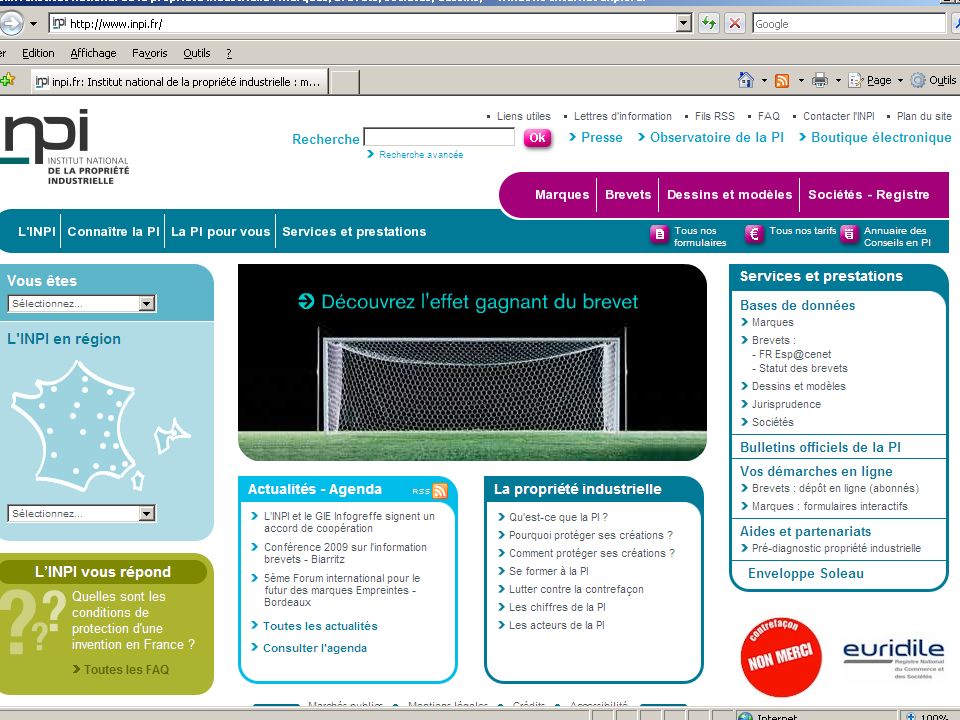Viewport: 960px width, 720px height.
Task: Select the Dessins et modèles tab
Action: click(729, 195)
